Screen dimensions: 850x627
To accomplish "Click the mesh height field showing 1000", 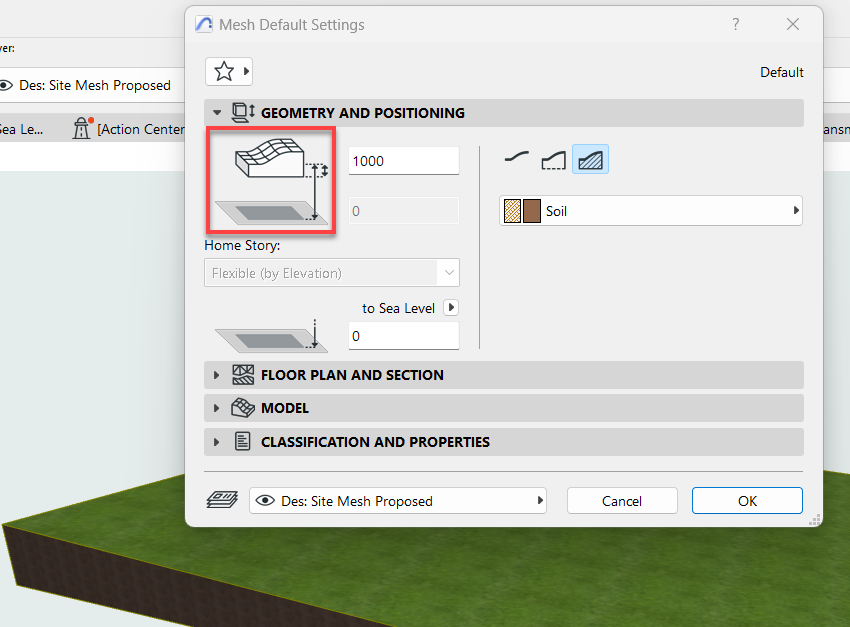I will click(403, 161).
